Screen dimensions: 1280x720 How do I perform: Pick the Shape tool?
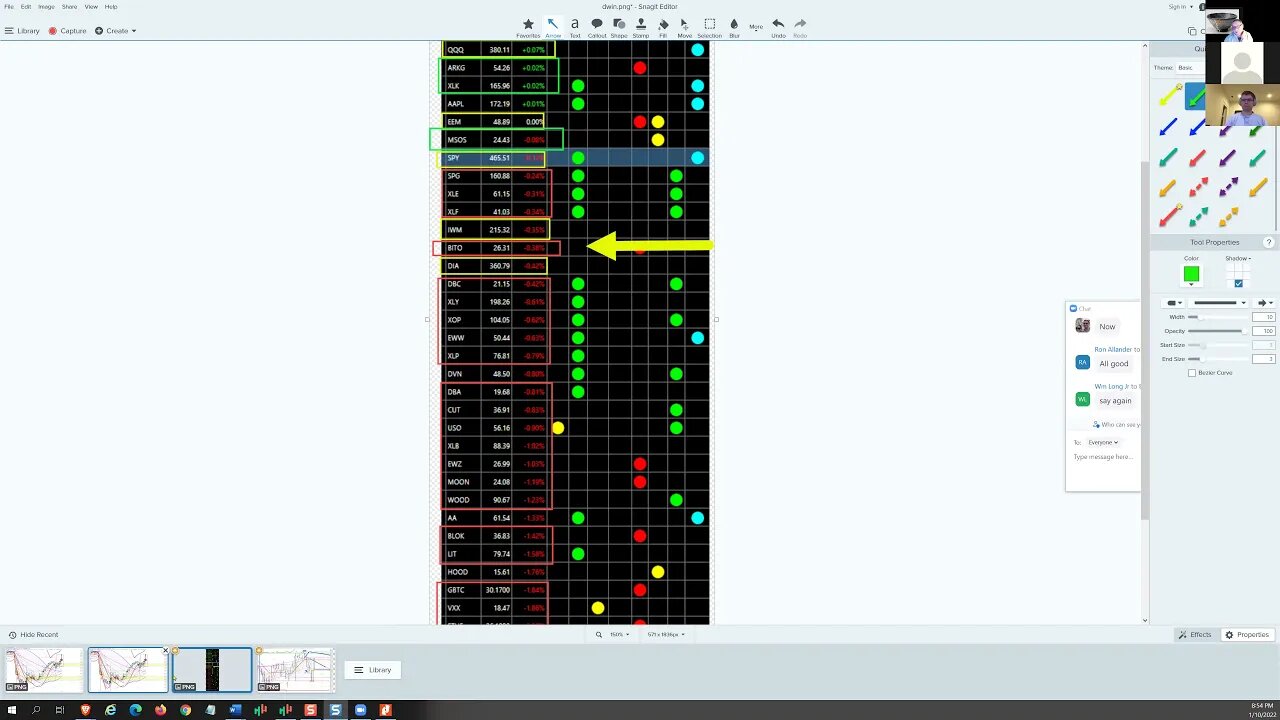tap(619, 27)
